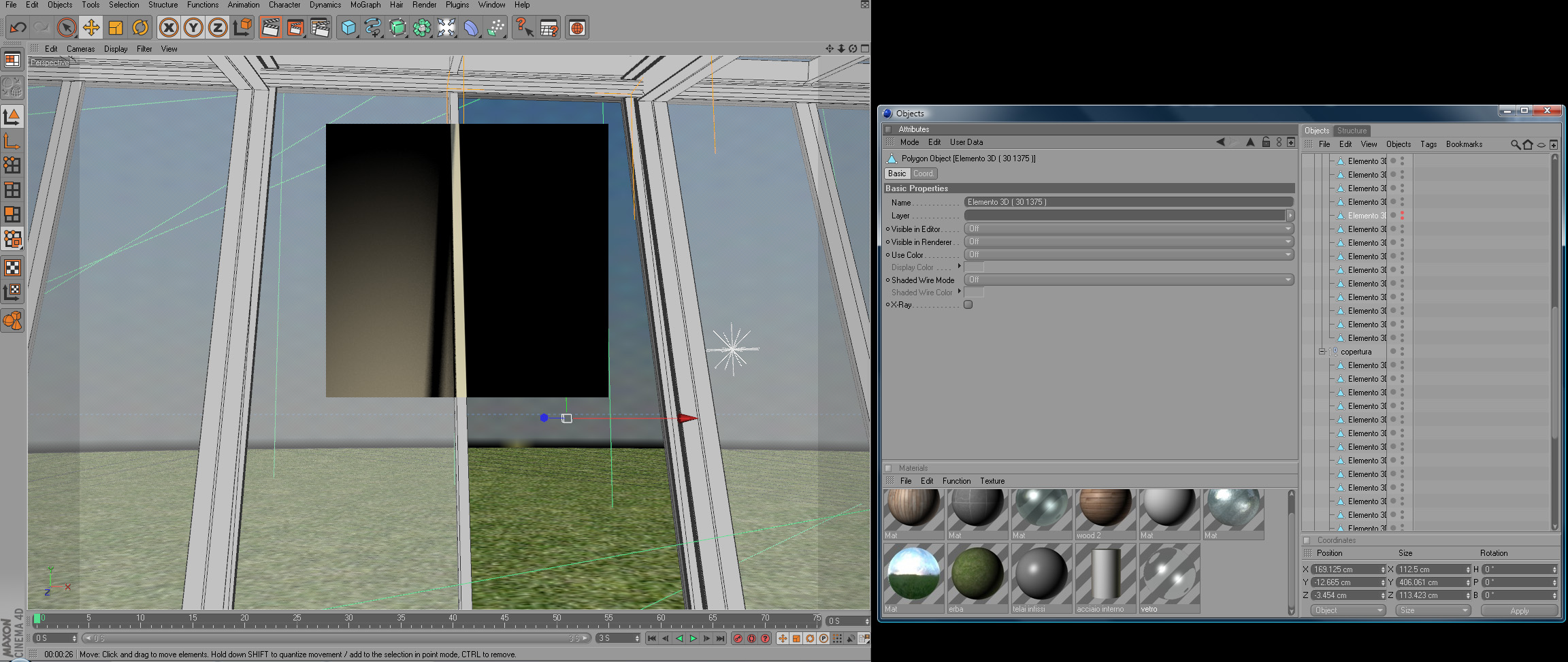Render in Picture Viewer
This screenshot has width=1568, height=662.
click(x=295, y=28)
